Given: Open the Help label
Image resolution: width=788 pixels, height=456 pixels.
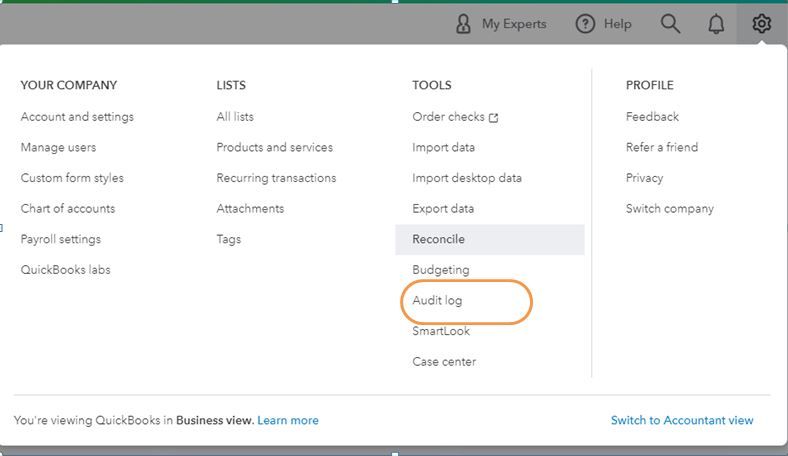Looking at the screenshot, I should pyautogui.click(x=618, y=24).
